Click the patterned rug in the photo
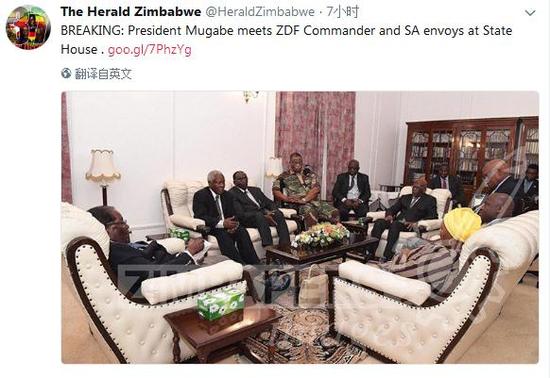550x378 pixels. pos(295,333)
